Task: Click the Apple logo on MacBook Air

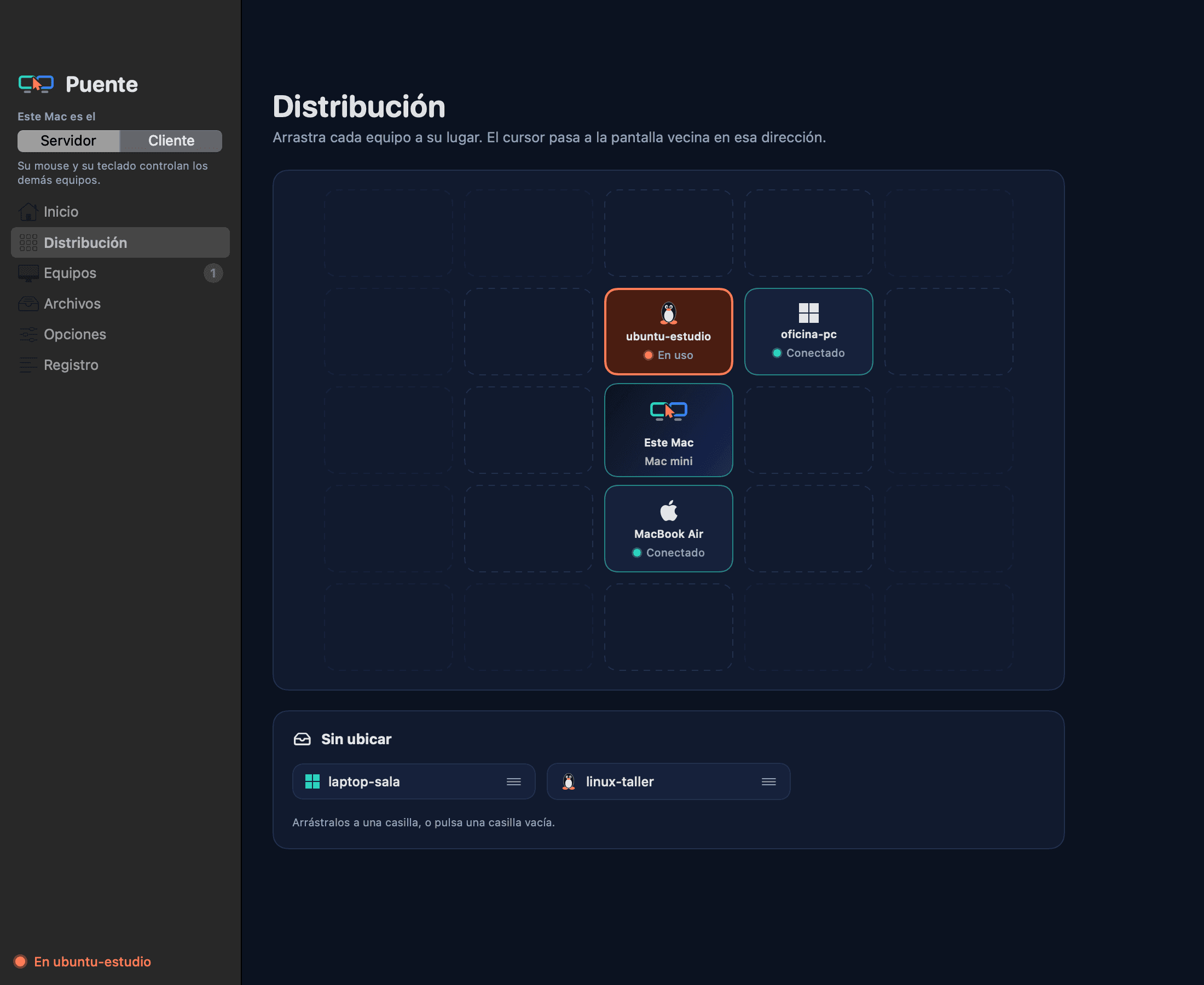Action: [x=668, y=510]
